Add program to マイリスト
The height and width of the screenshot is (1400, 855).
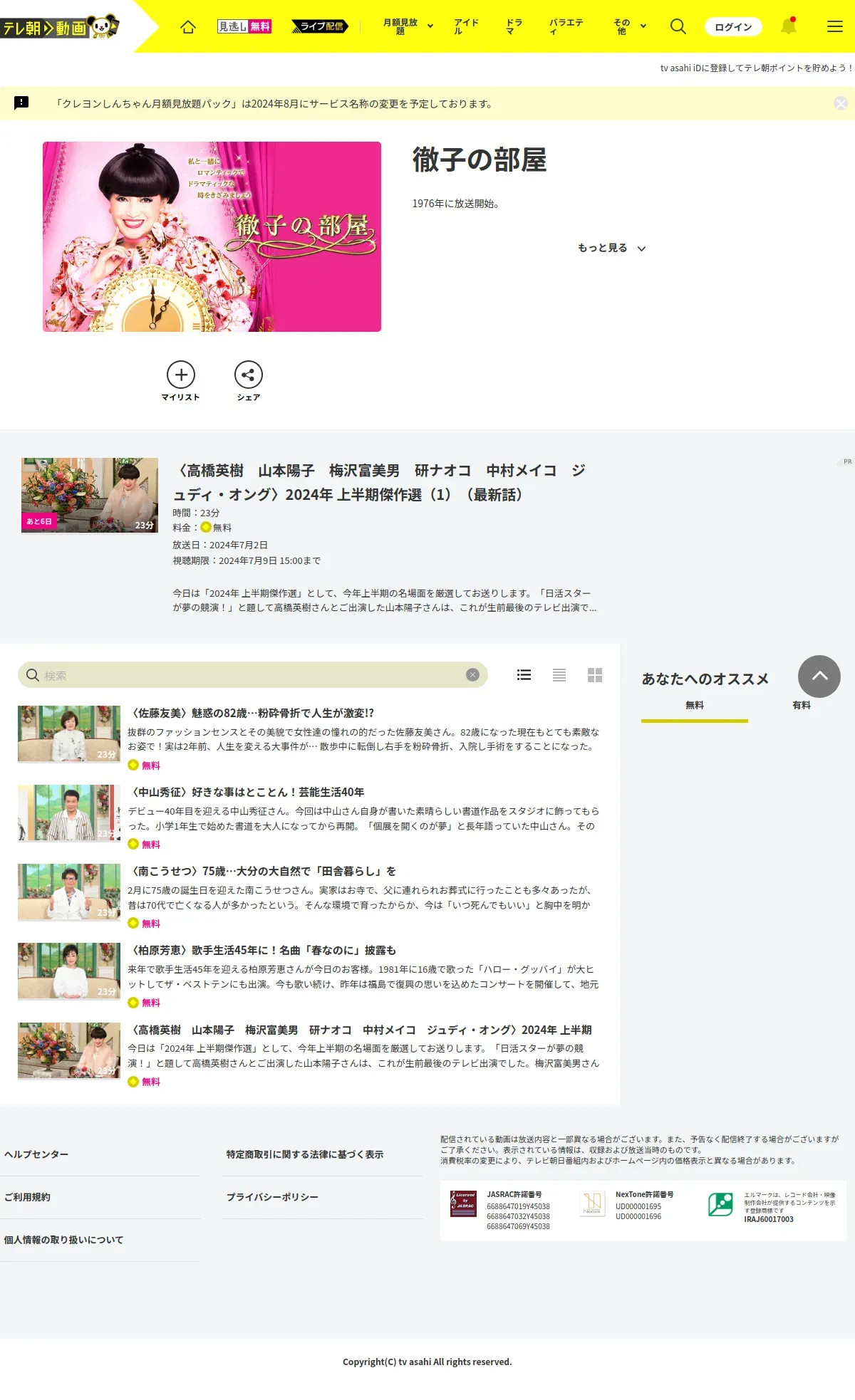pyautogui.click(x=181, y=381)
